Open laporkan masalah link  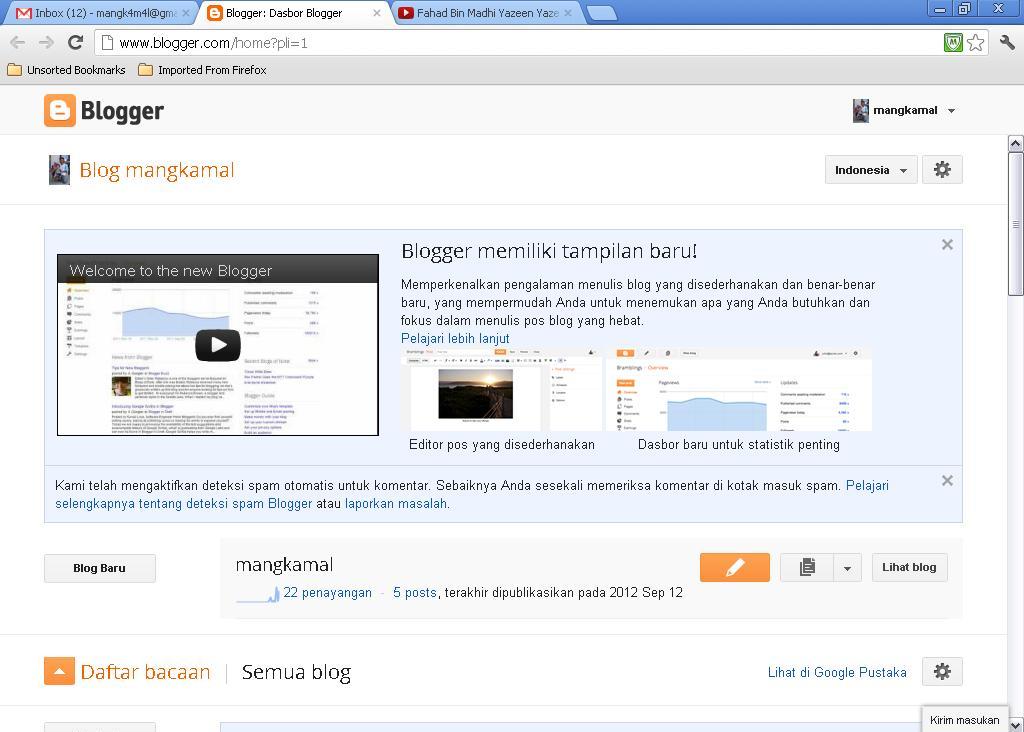396,503
